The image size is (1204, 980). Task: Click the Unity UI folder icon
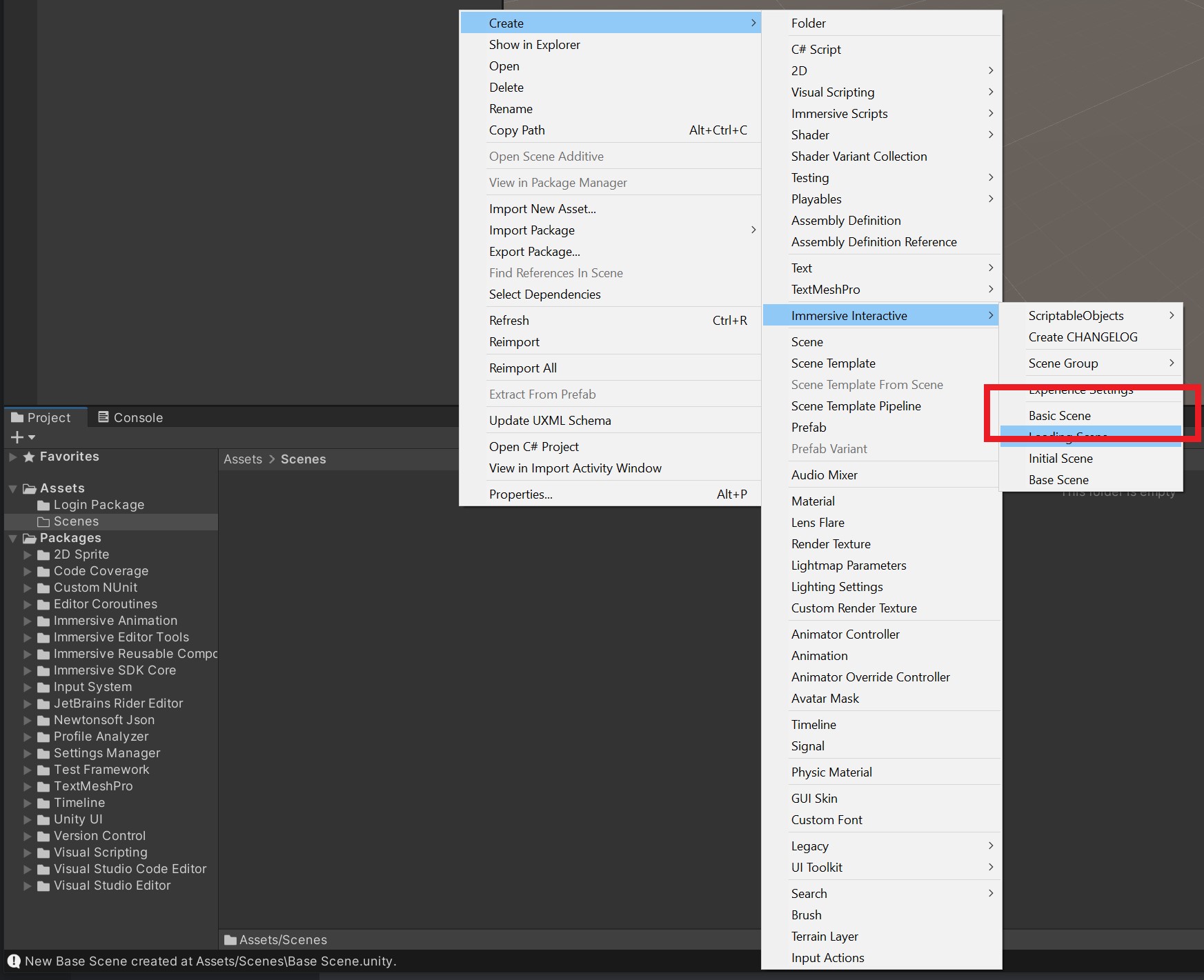tap(43, 820)
